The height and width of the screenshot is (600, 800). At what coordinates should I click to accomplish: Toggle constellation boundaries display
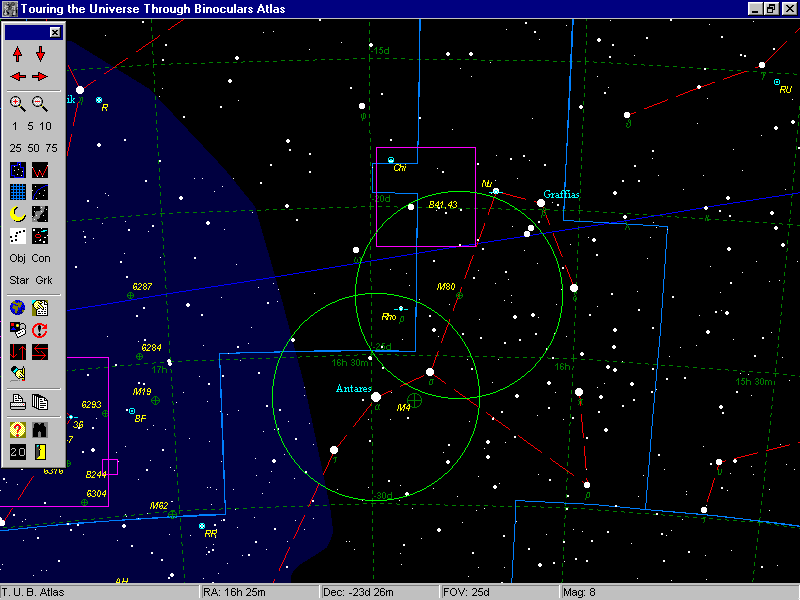[18, 170]
